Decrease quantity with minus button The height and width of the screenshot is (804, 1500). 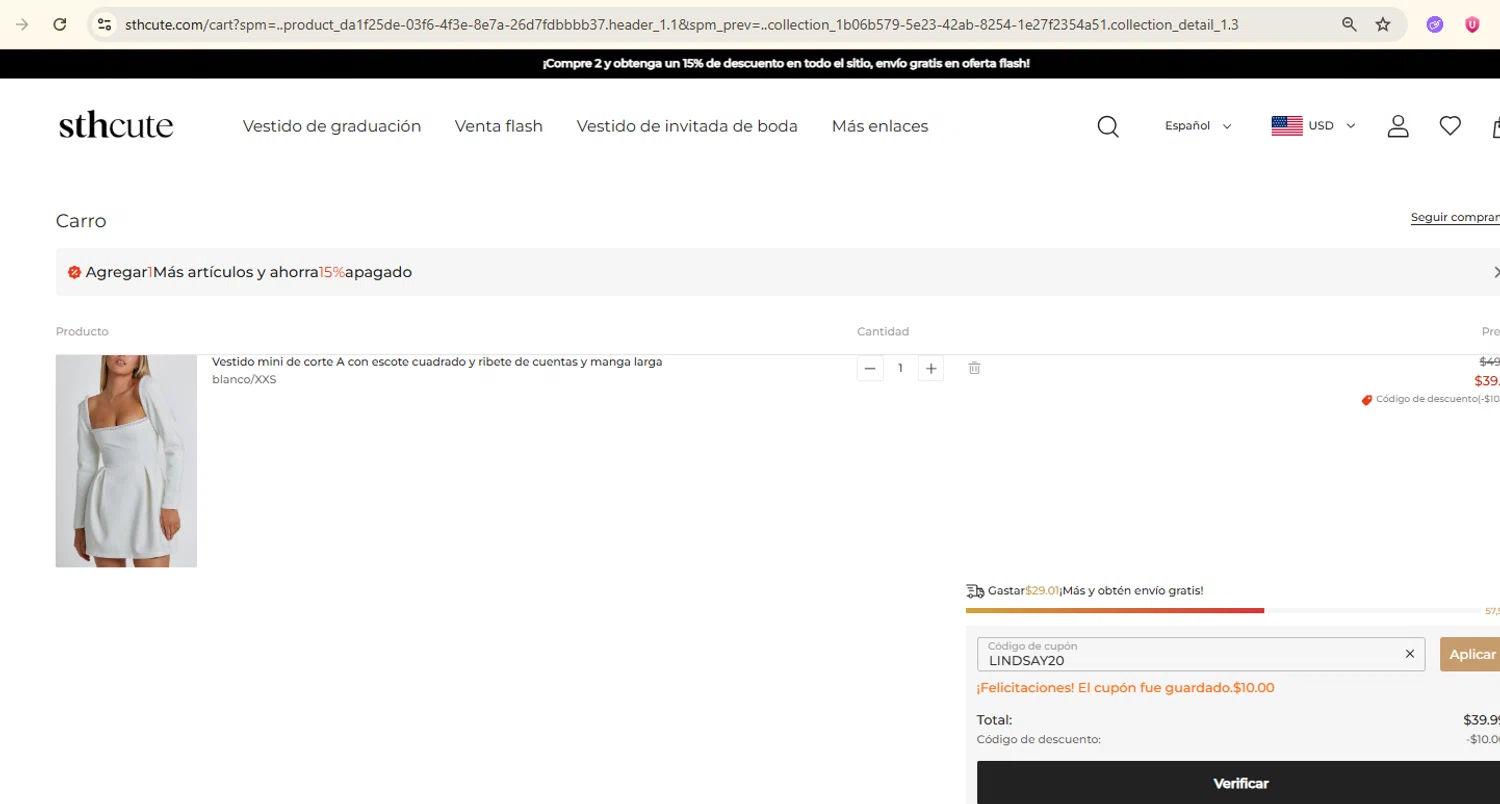point(870,368)
